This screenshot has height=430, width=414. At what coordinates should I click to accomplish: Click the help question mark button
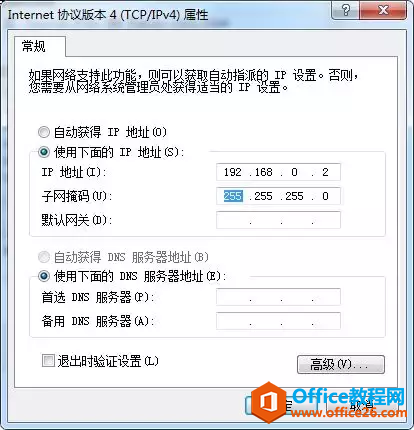coord(346,10)
